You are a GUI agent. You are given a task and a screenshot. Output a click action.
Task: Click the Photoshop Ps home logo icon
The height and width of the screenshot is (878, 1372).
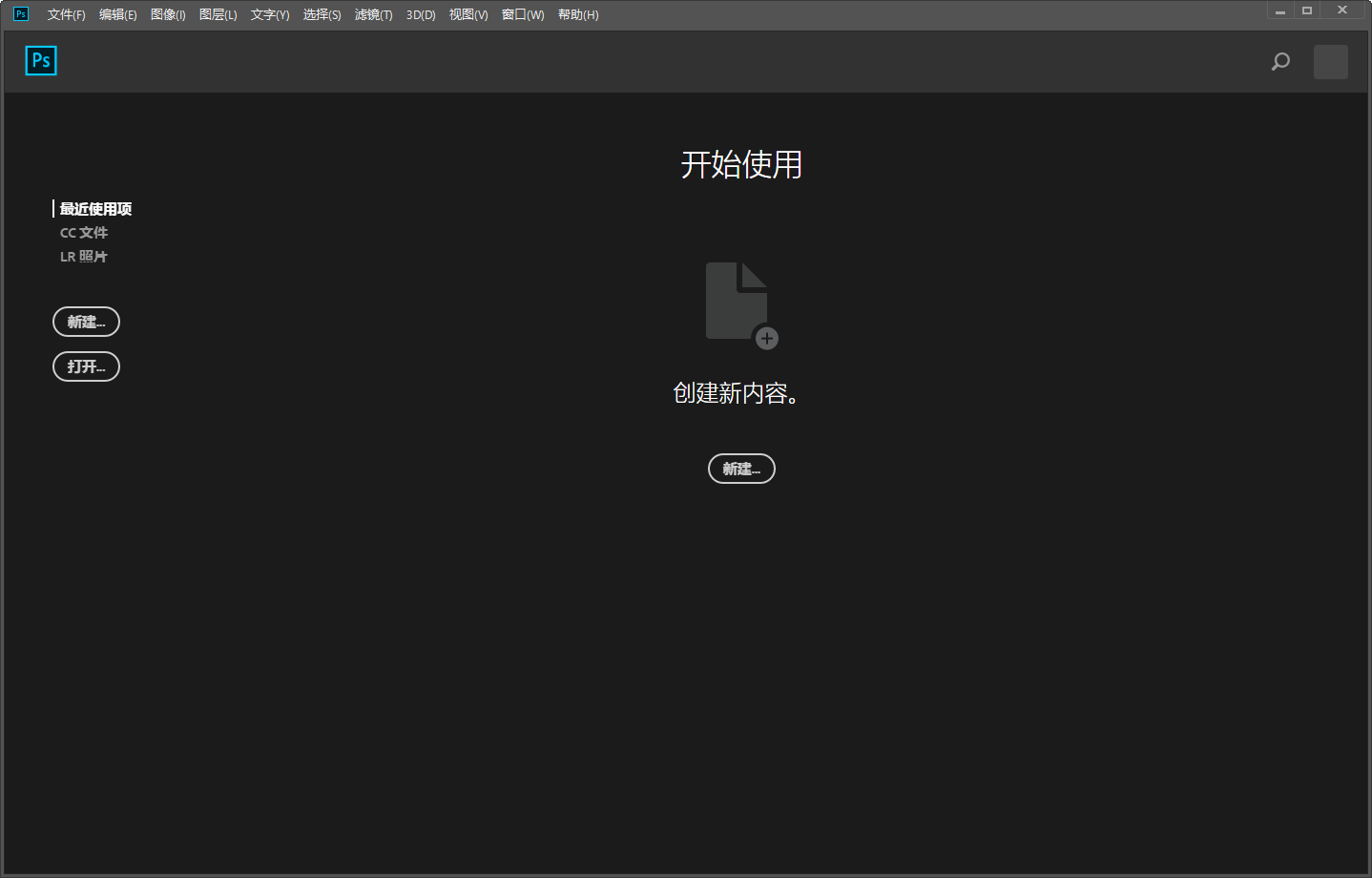[41, 61]
